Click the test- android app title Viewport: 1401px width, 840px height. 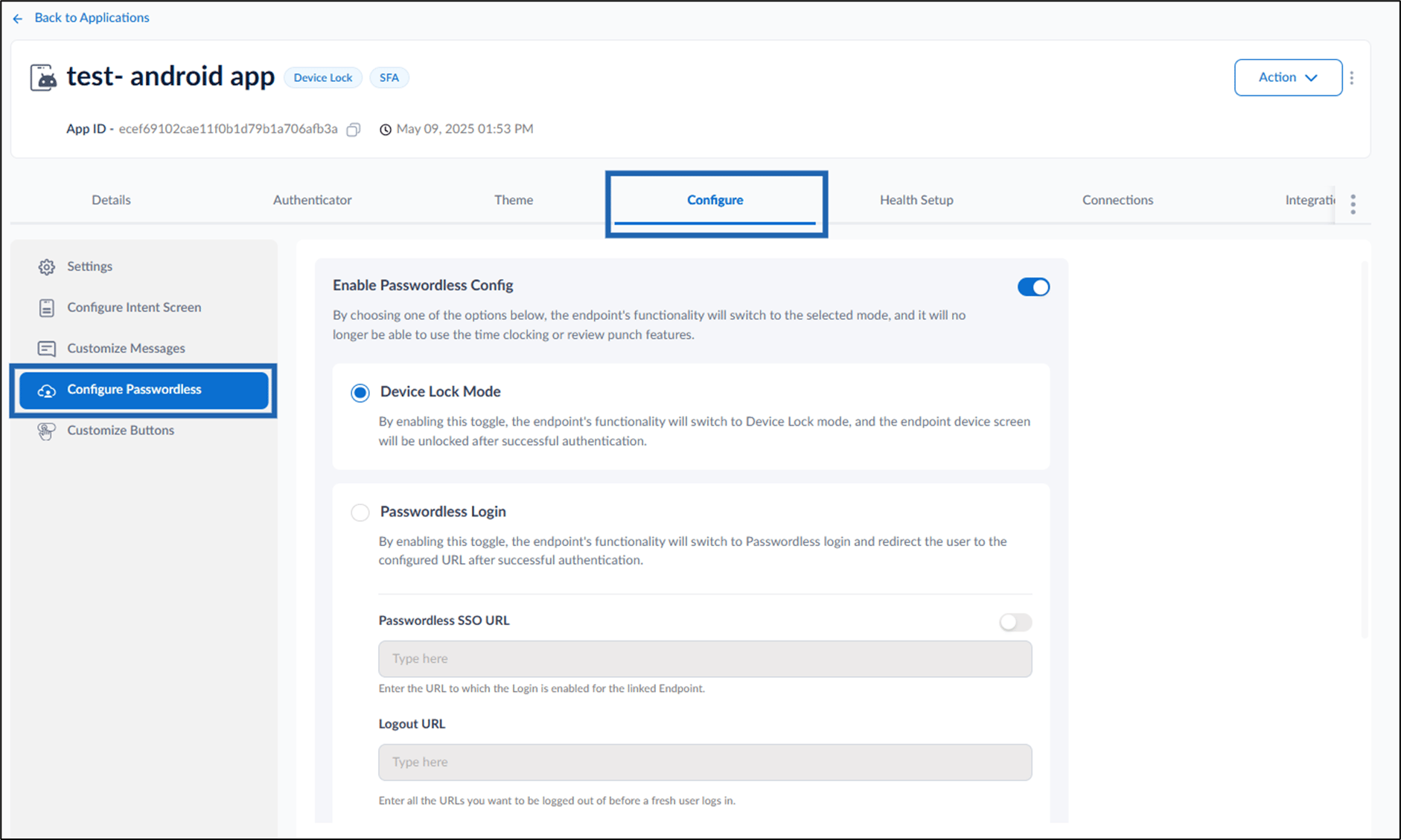point(170,77)
